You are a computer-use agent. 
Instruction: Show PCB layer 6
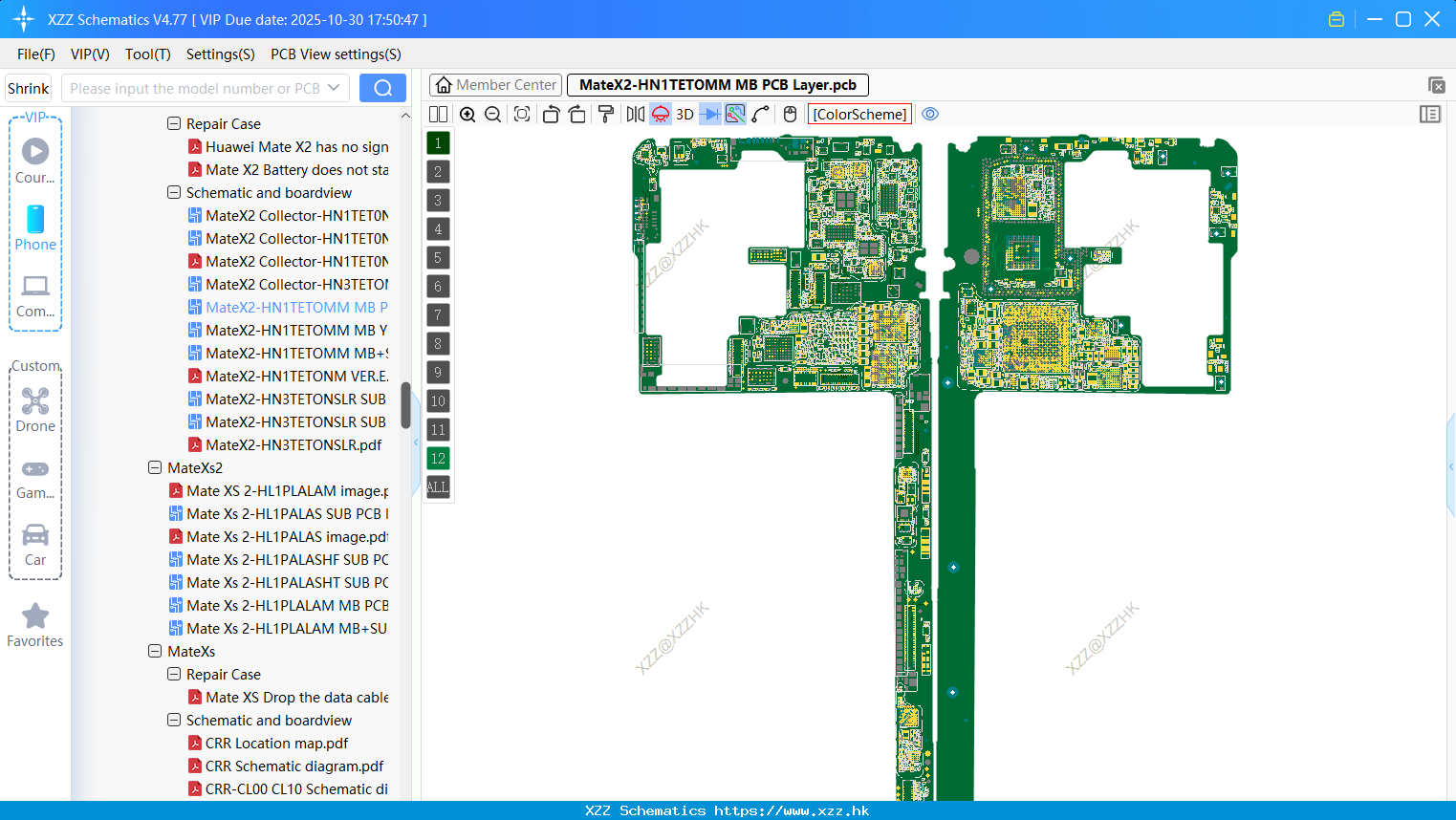tap(438, 287)
